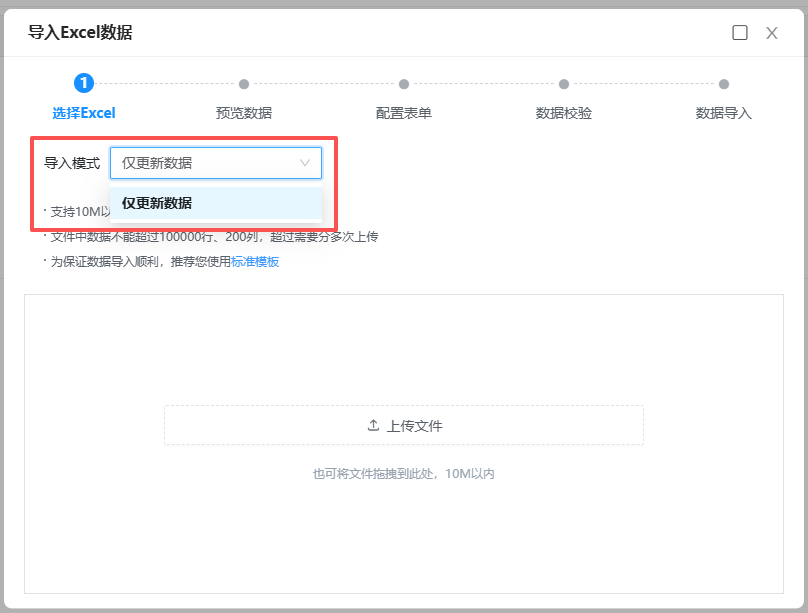Viewport: 808px width, 613px height.
Task: Maximize the import Excel dialog
Action: click(740, 32)
